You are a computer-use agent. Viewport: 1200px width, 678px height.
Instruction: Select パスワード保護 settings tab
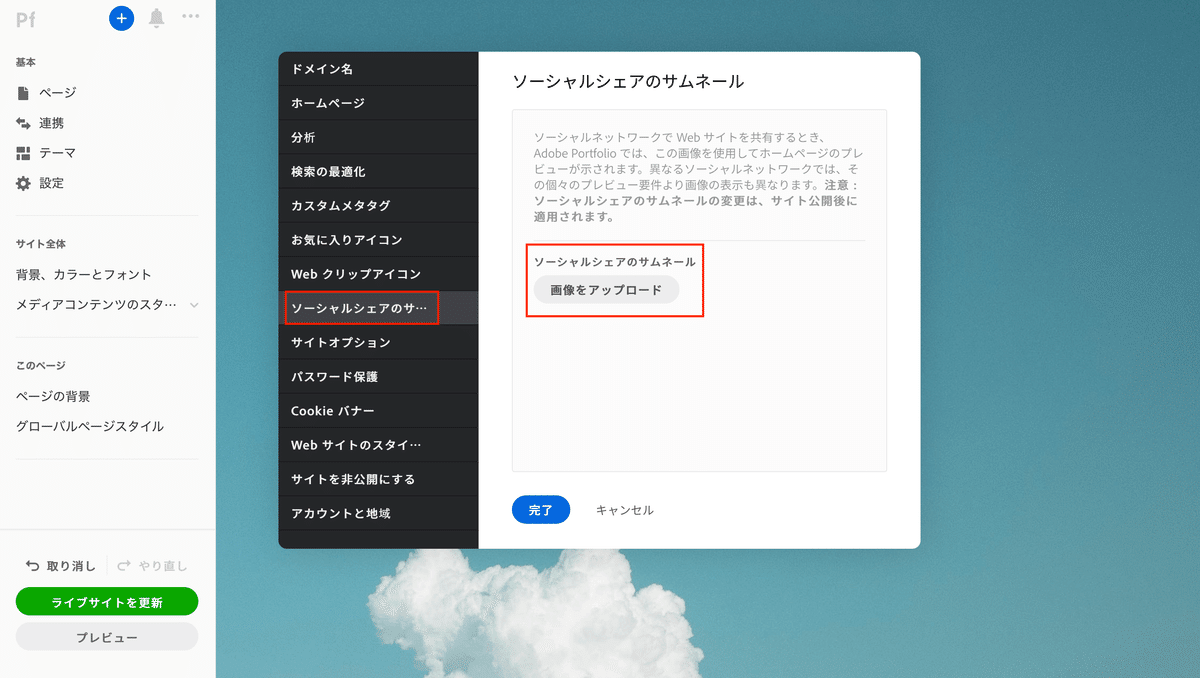(x=378, y=377)
